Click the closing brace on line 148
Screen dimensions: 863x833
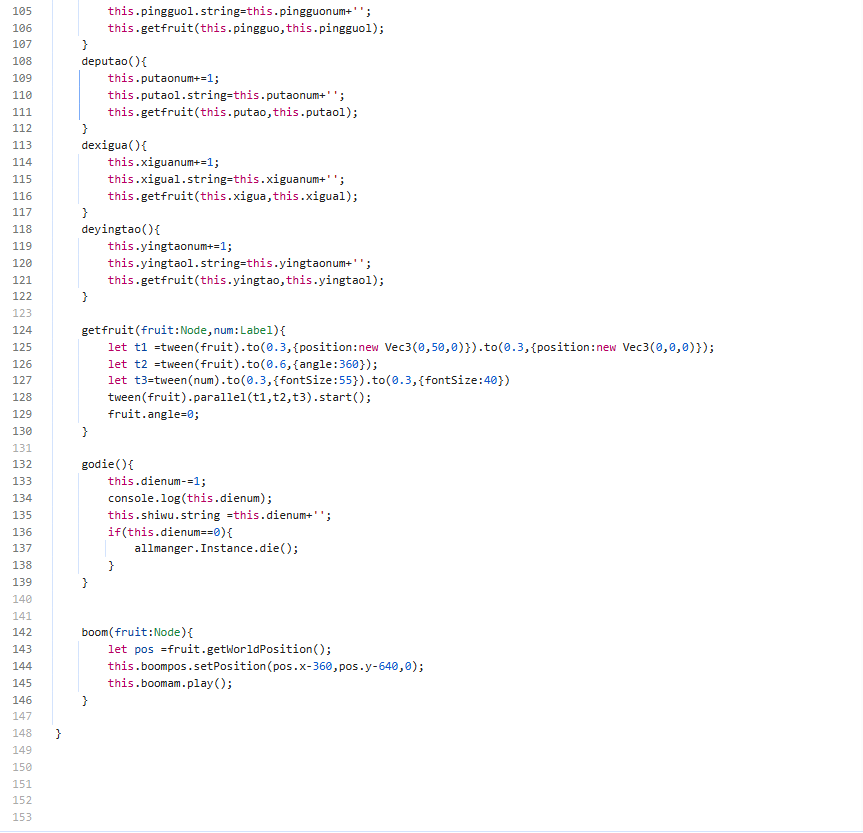click(x=58, y=734)
